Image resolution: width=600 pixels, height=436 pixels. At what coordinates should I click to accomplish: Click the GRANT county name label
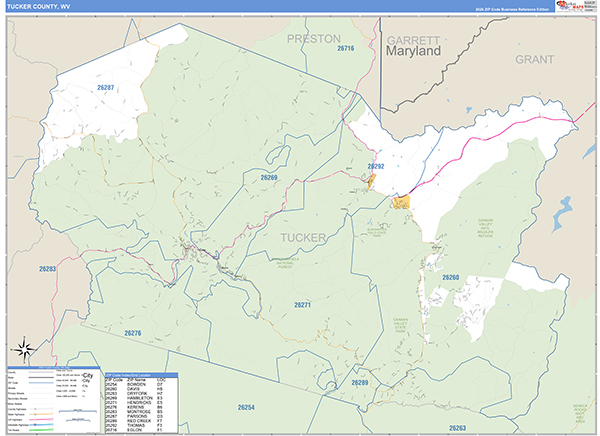[535, 59]
